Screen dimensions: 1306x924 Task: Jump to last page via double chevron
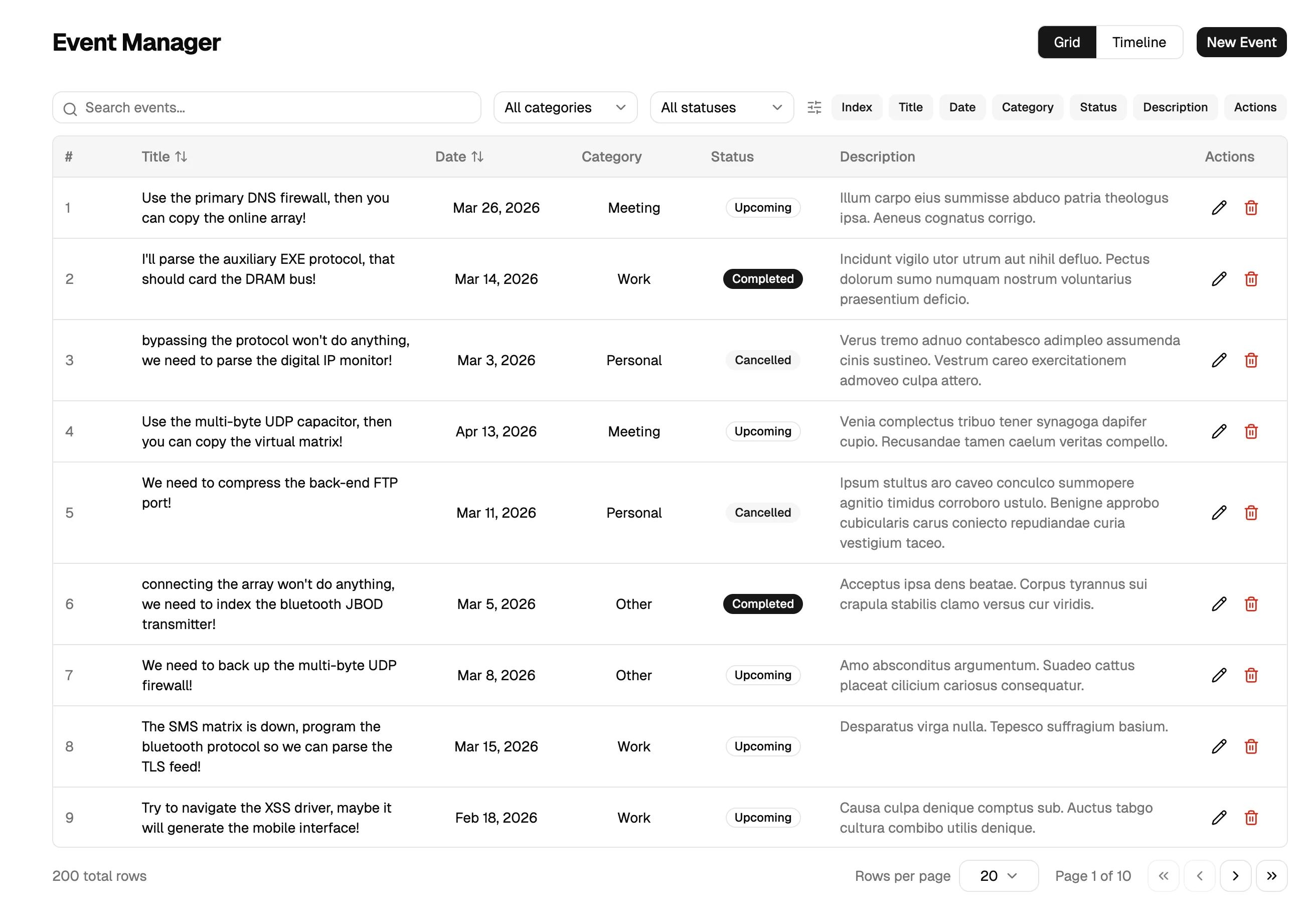[x=1272, y=876]
